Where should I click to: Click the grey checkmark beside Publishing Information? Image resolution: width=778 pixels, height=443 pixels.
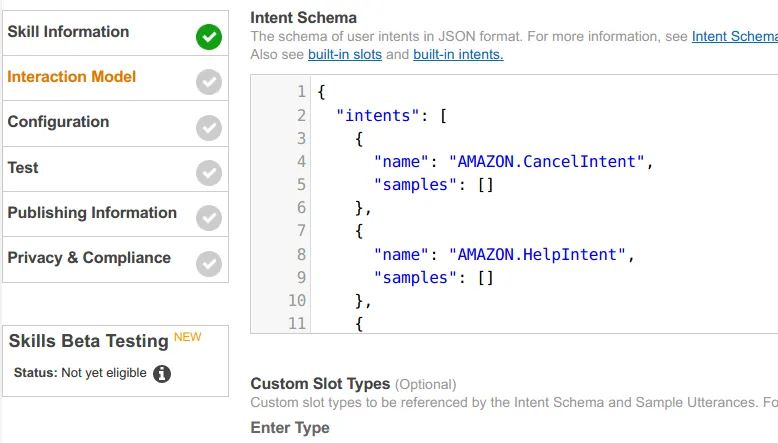coord(209,218)
